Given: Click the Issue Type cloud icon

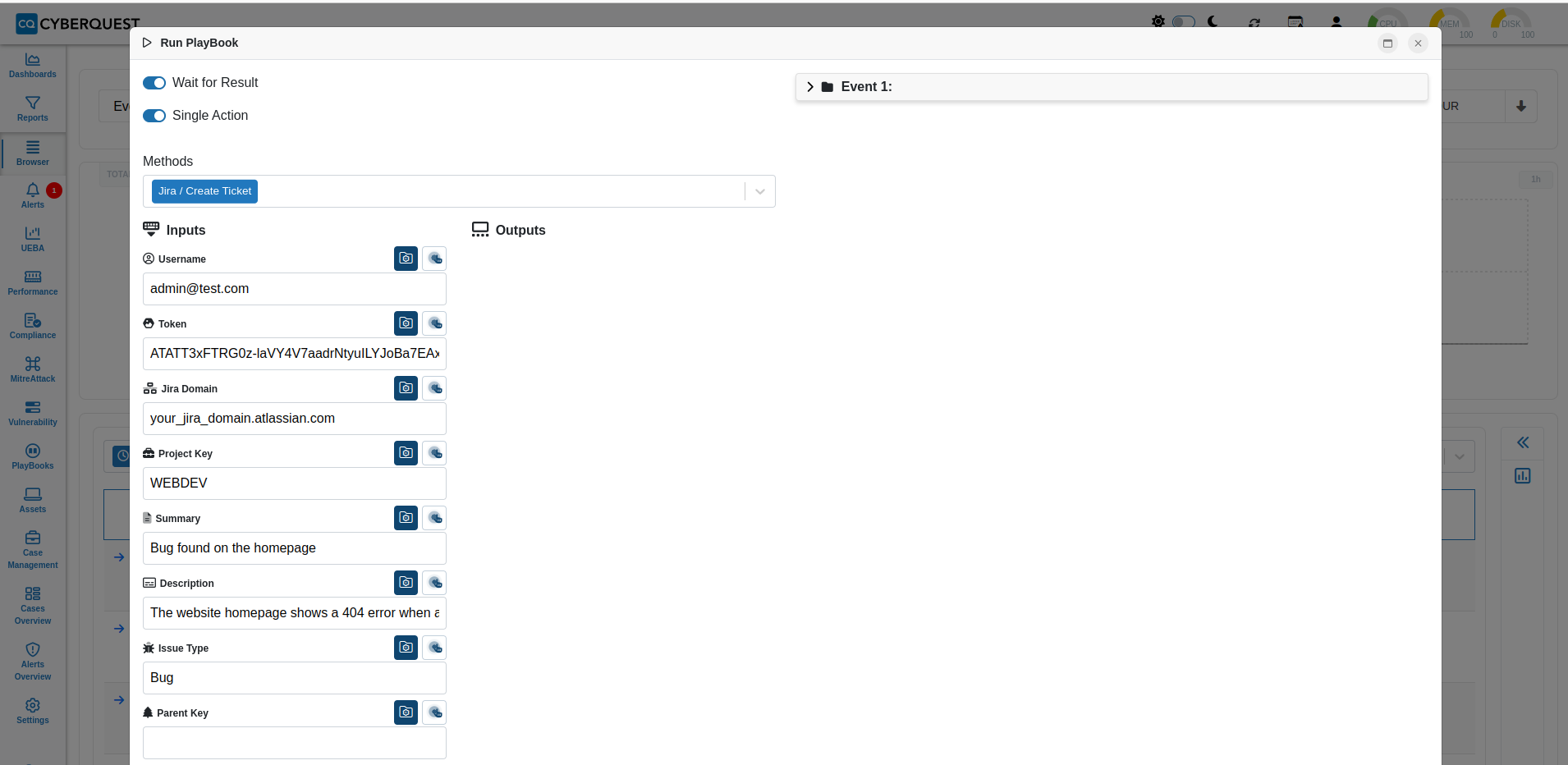Looking at the screenshot, I should coord(434,648).
